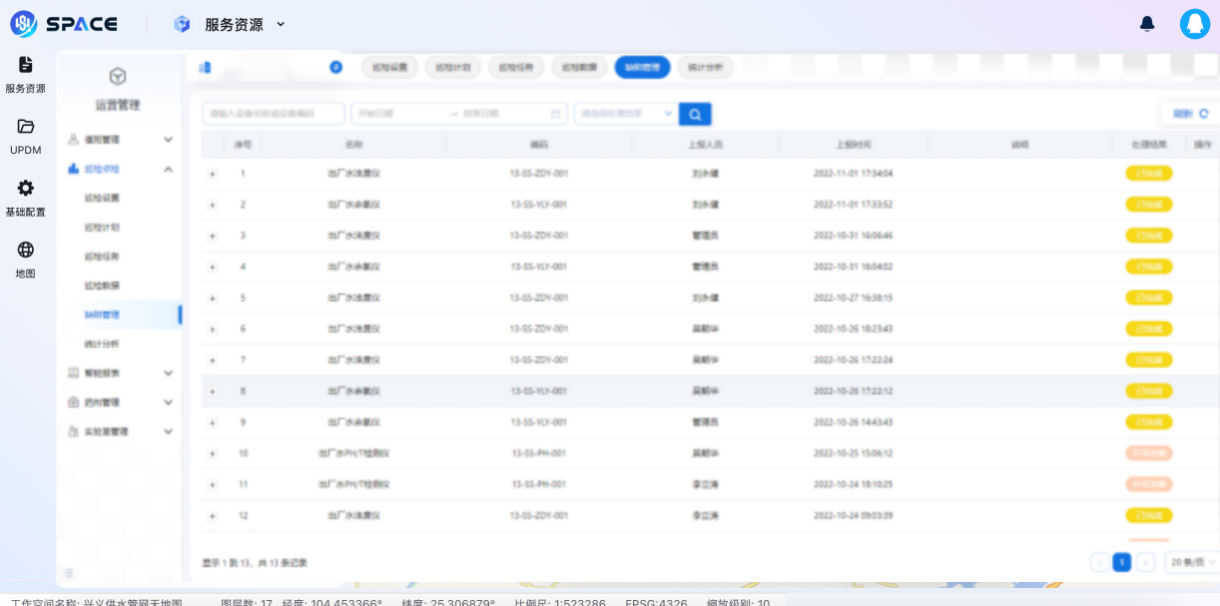Click the device name search input field
This screenshot has height=606, width=1220.
coord(273,114)
